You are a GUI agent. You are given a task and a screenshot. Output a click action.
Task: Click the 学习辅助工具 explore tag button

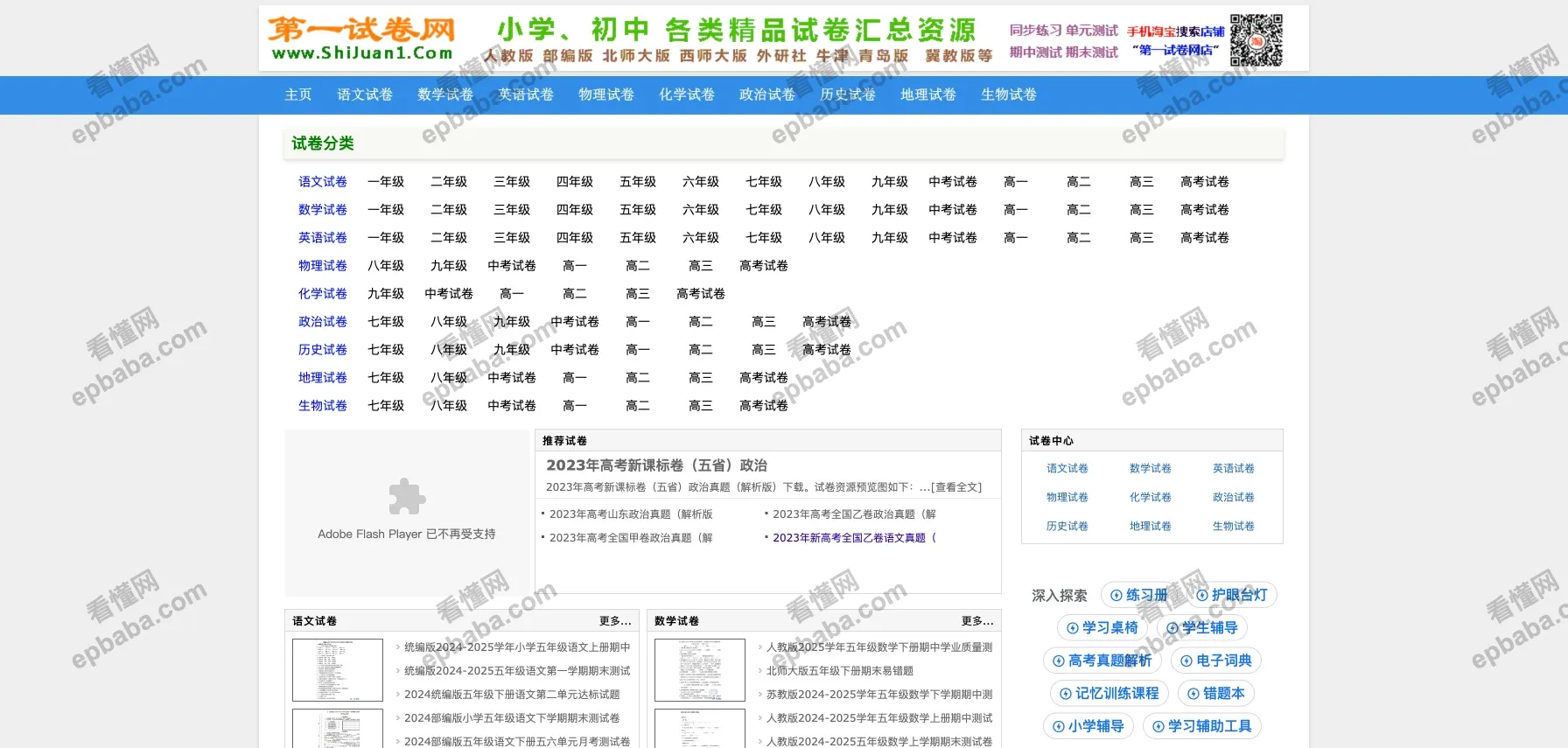click(x=1202, y=726)
